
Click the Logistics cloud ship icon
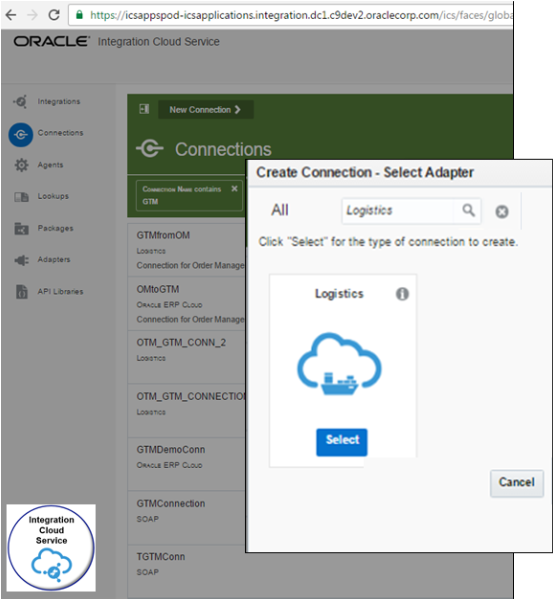(339, 364)
